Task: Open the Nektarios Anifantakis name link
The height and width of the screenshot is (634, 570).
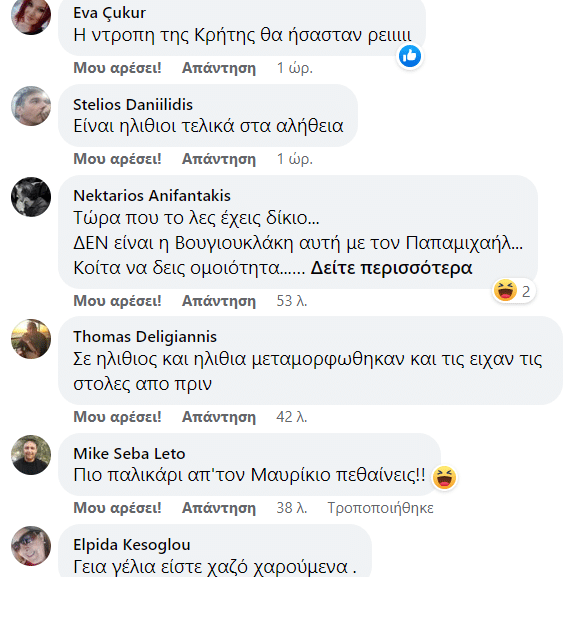Action: click(152, 196)
